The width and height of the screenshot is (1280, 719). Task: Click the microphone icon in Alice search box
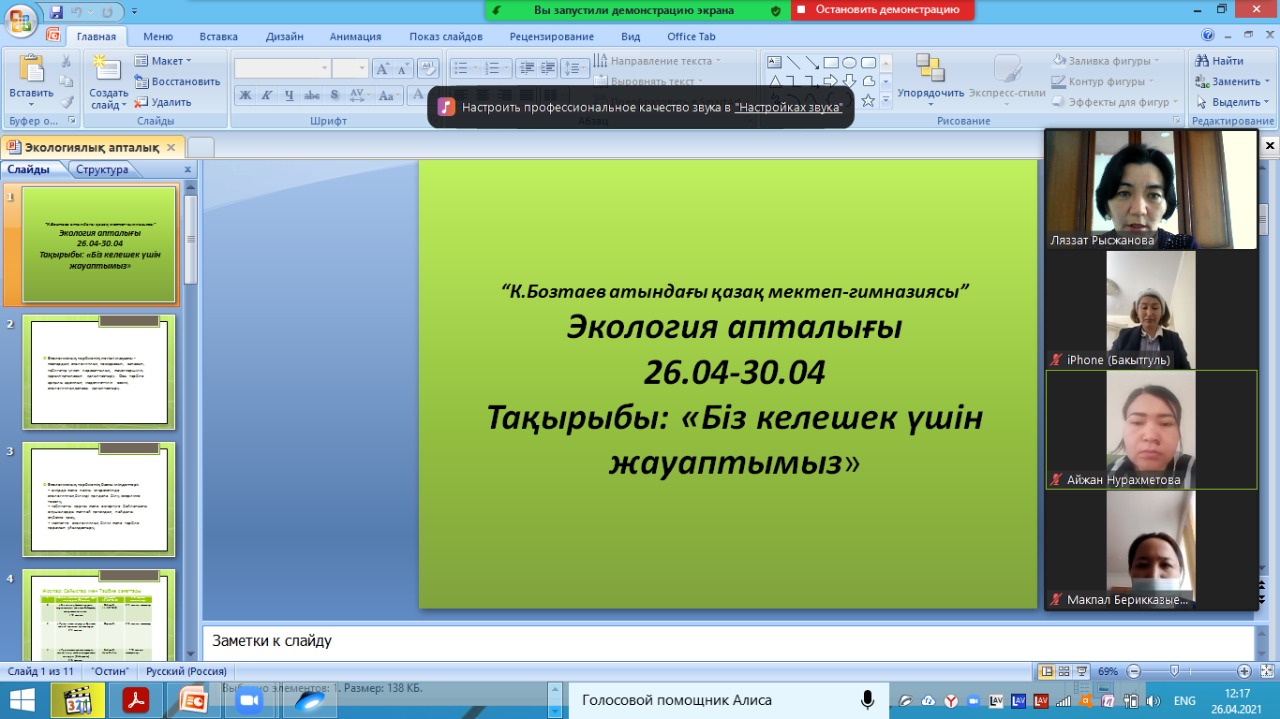pos(868,700)
